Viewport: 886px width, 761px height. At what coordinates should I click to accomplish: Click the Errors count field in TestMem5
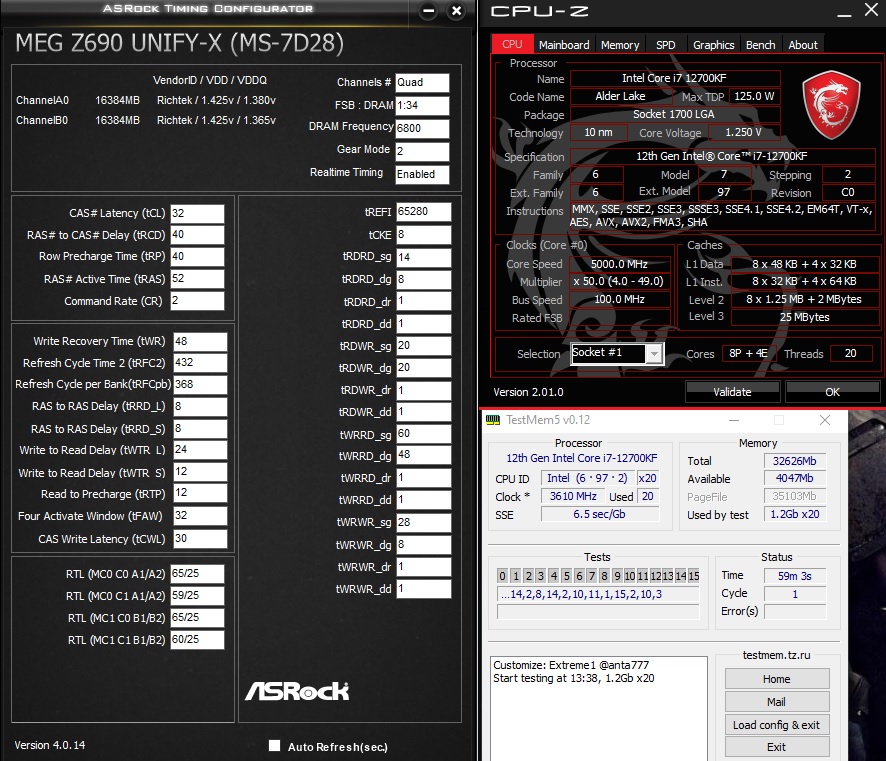(x=794, y=611)
